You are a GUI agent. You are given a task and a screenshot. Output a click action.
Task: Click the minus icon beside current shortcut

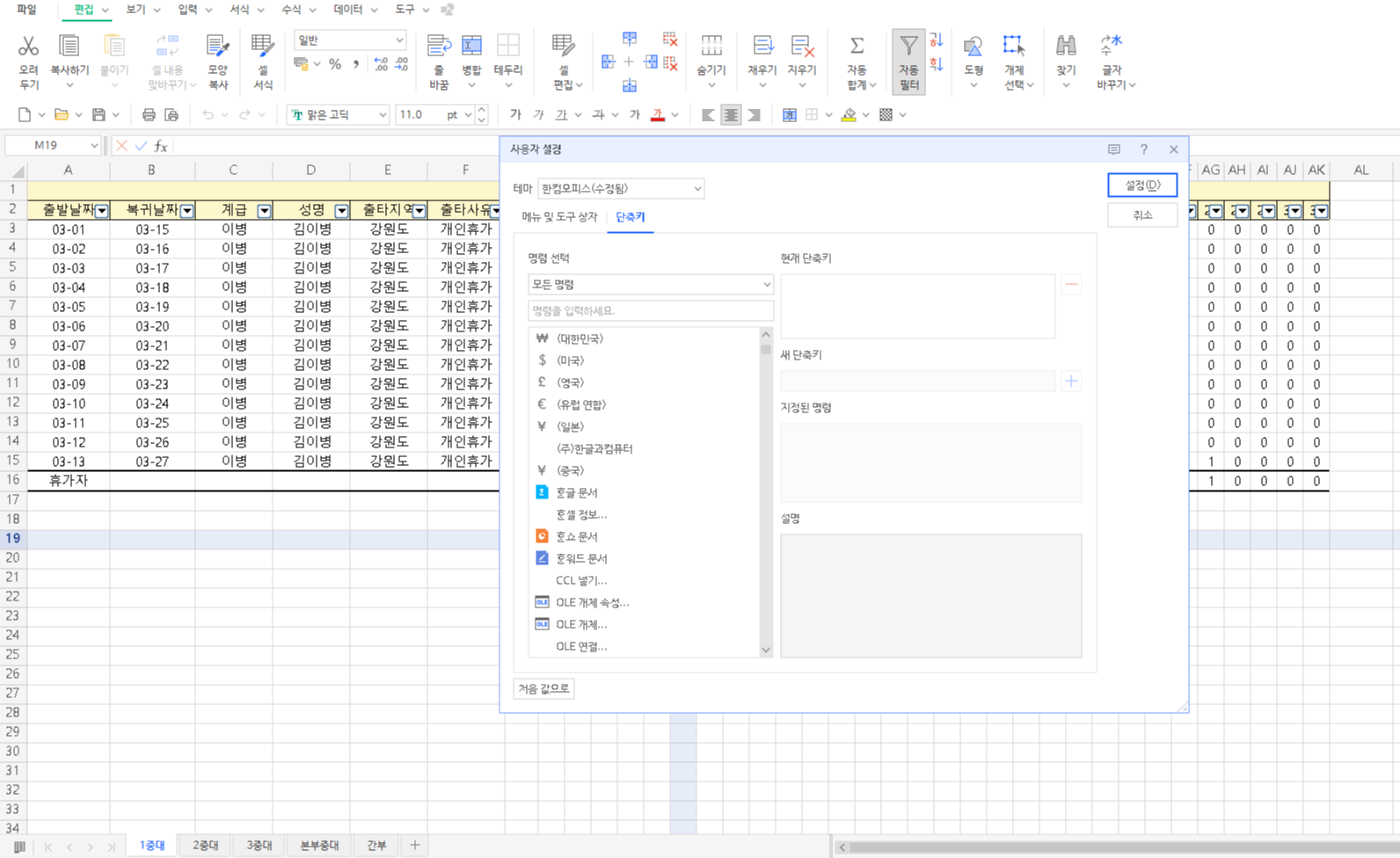(x=1071, y=284)
